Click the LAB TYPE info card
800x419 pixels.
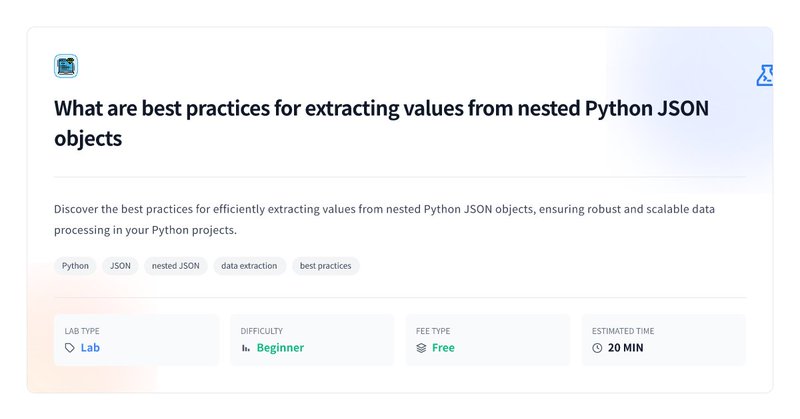136,340
